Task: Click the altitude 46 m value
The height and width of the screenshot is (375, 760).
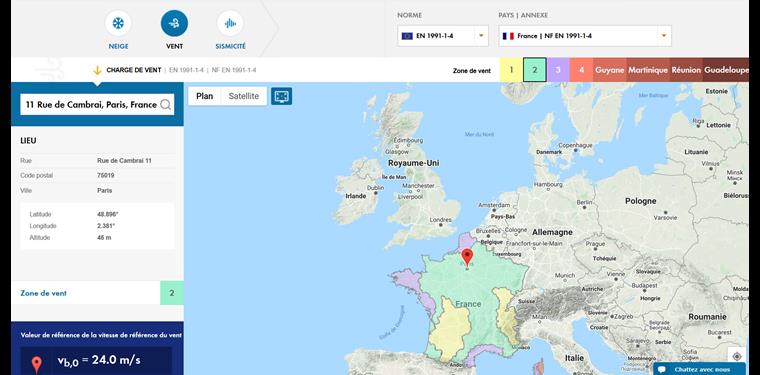Action: pyautogui.click(x=104, y=237)
